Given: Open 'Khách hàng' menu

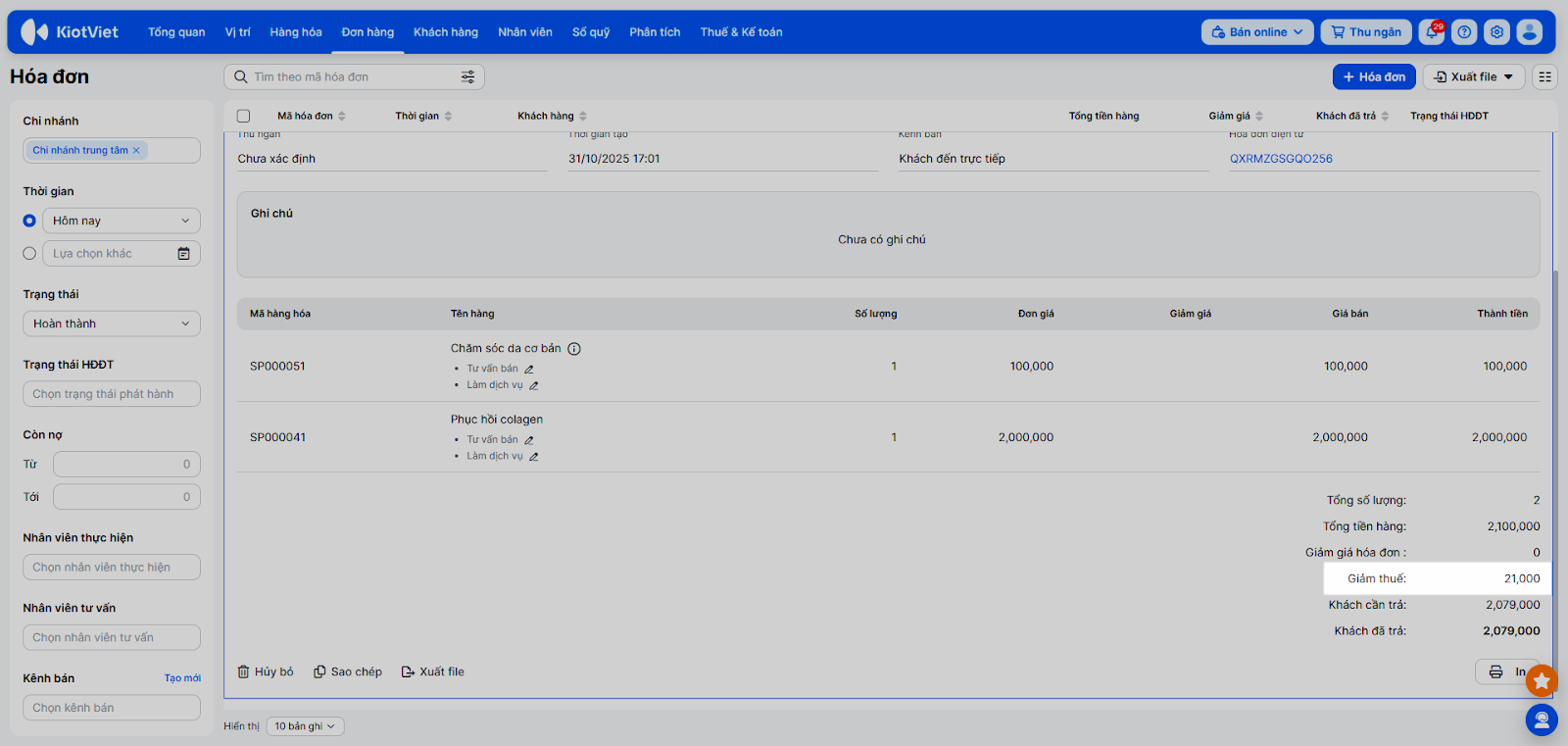Looking at the screenshot, I should (x=446, y=32).
